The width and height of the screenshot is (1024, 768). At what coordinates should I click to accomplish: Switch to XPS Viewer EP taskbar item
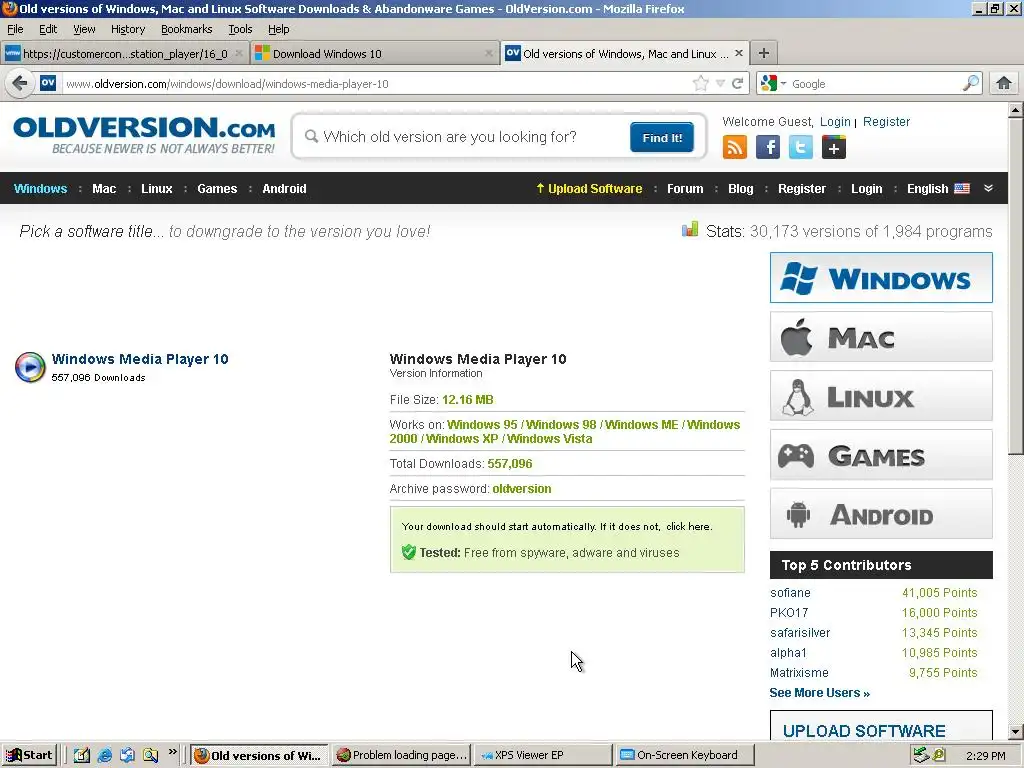pyautogui.click(x=541, y=755)
